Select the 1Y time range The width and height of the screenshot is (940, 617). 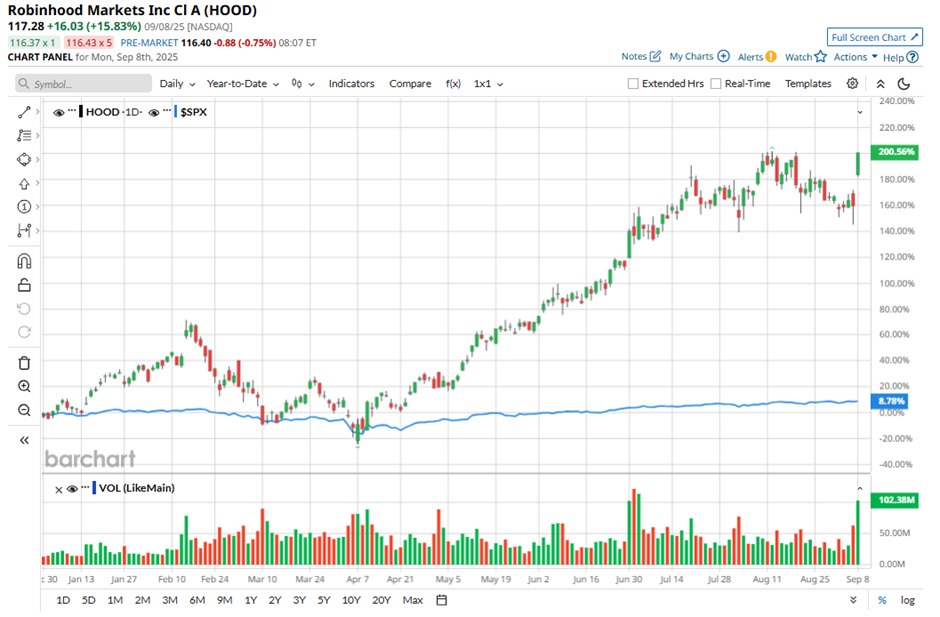click(x=251, y=600)
